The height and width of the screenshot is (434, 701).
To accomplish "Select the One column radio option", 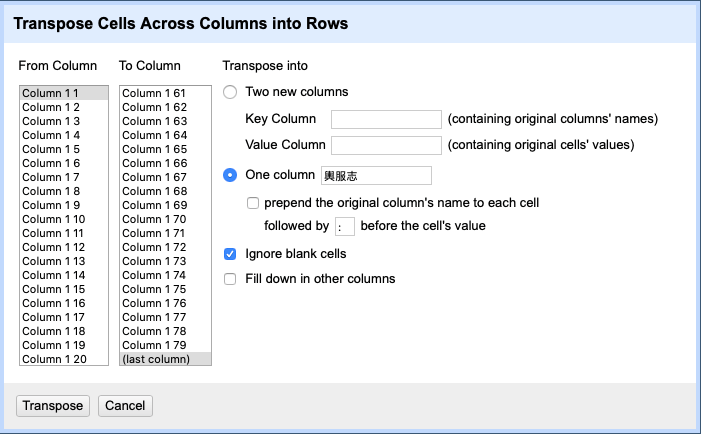I will coord(231,175).
